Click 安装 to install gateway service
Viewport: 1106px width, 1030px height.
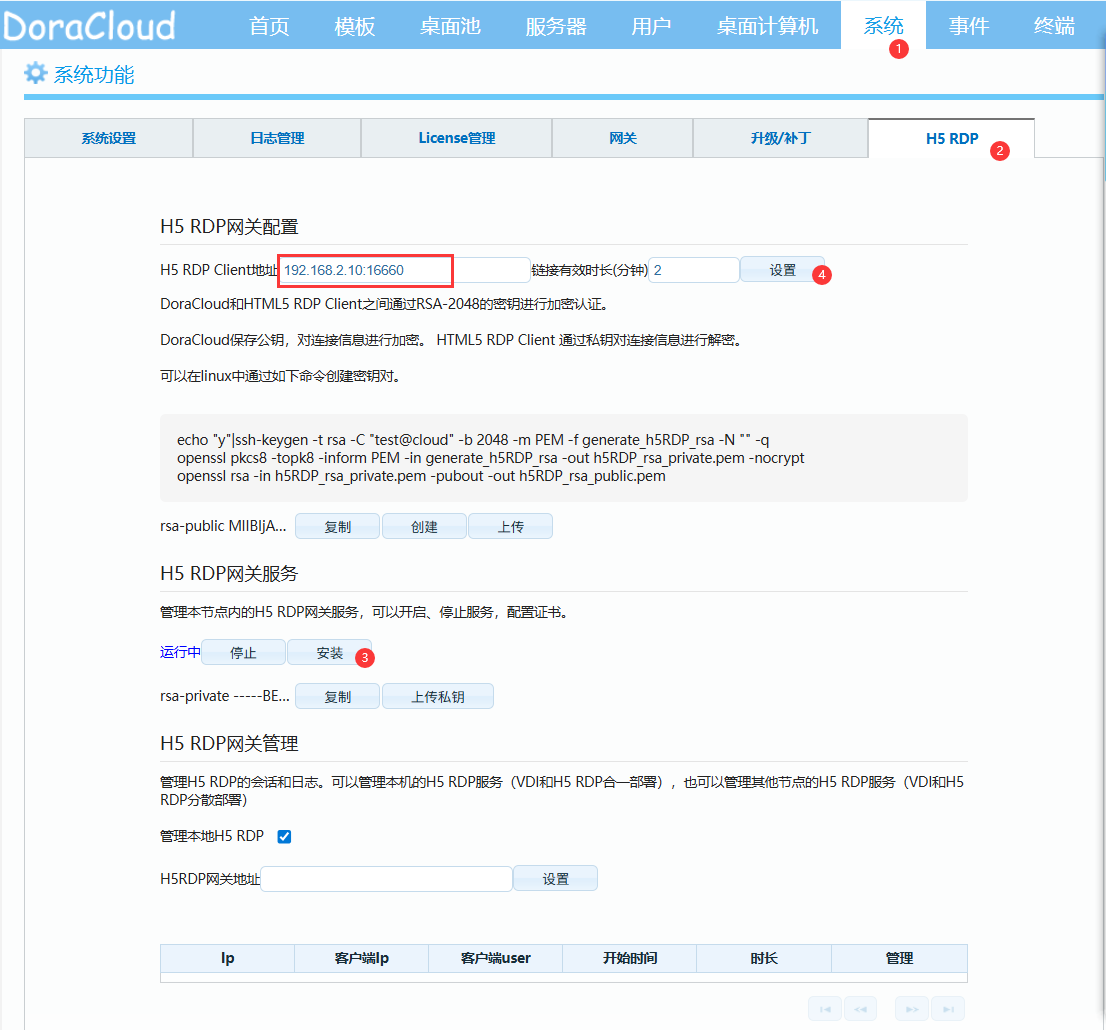tap(329, 653)
